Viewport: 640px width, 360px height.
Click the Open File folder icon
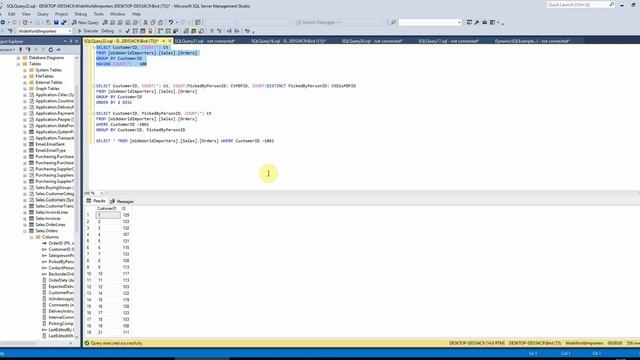coord(48,22)
